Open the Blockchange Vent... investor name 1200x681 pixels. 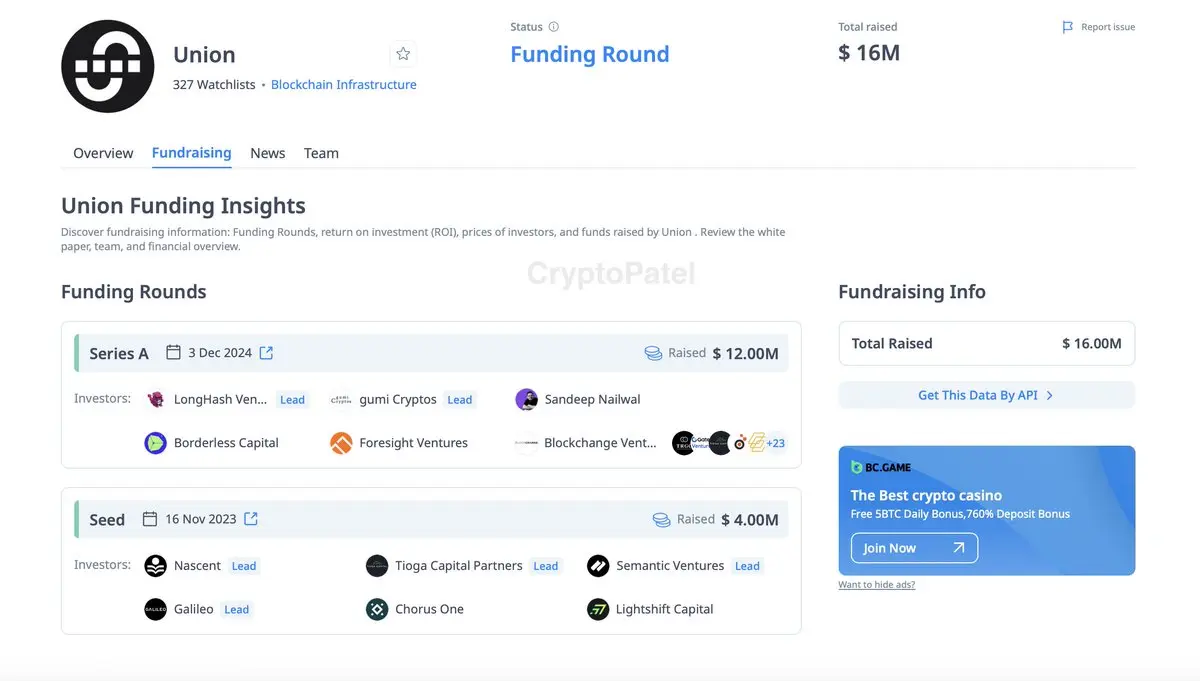[600, 443]
